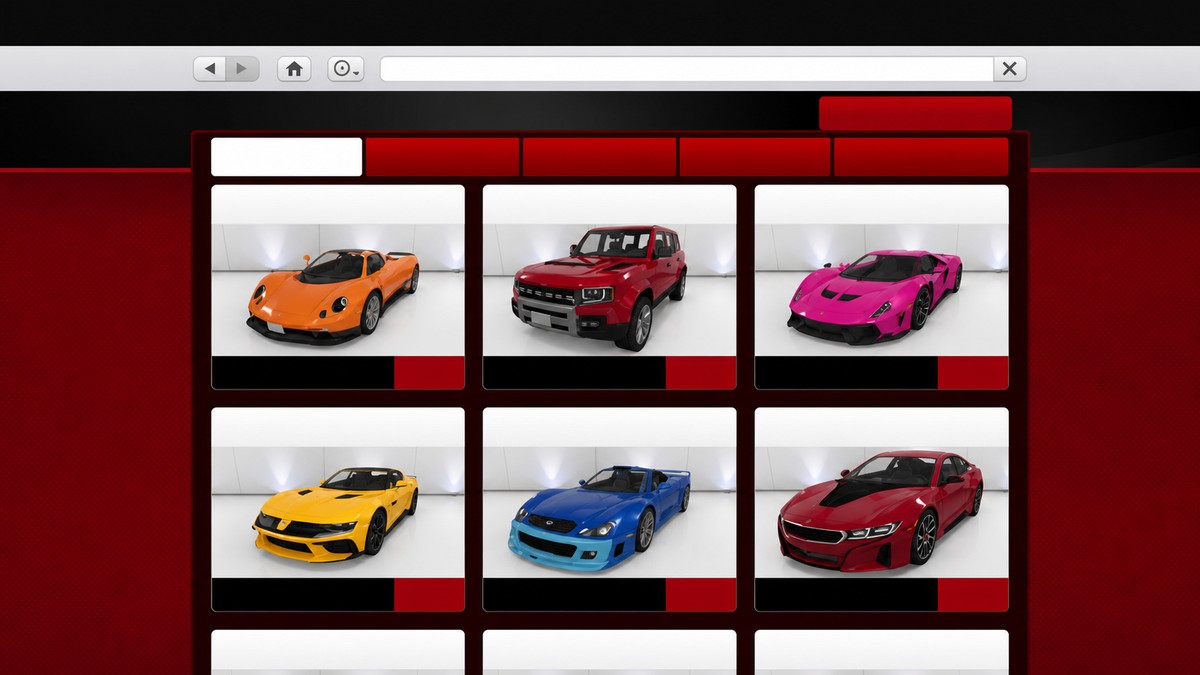Click red button under the orange supercar

pos(429,372)
